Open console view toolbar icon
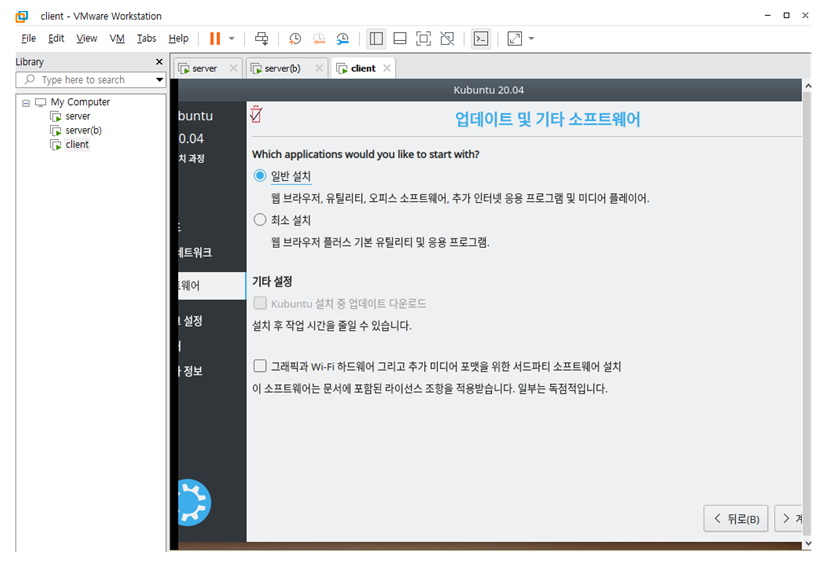Image resolution: width=830 pixels, height=561 pixels. (481, 39)
